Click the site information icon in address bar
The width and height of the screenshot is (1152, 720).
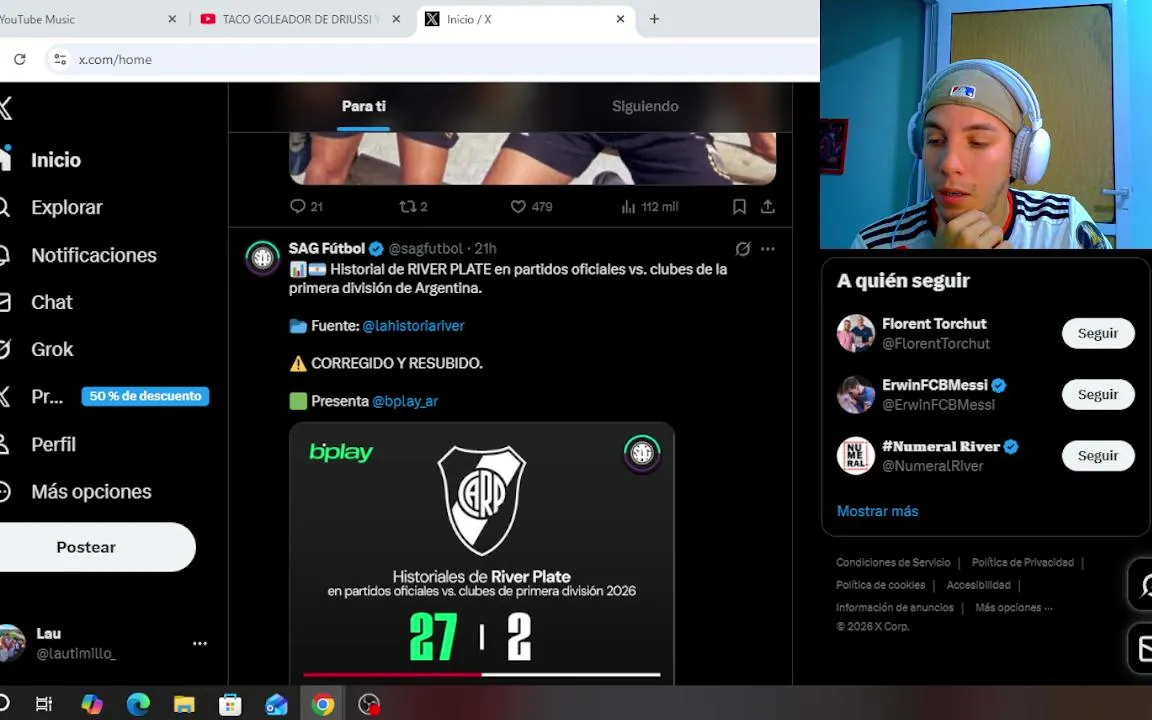(x=60, y=60)
